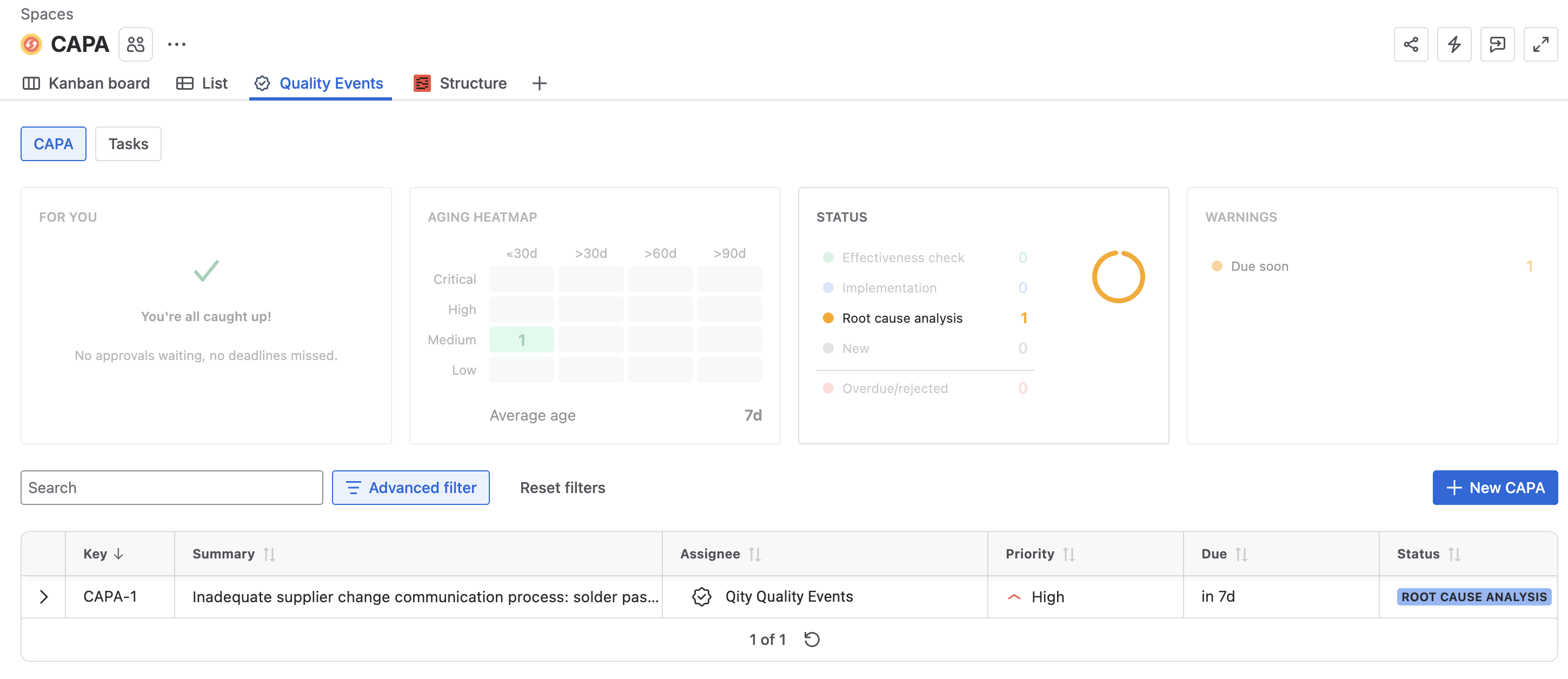This screenshot has height=679, width=1568.
Task: Filter by Implementation status
Action: [x=925, y=288]
